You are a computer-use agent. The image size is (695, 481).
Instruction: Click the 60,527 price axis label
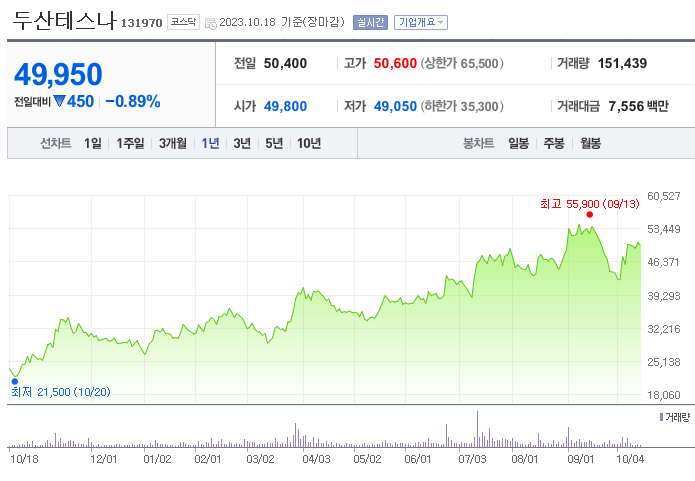pos(664,196)
